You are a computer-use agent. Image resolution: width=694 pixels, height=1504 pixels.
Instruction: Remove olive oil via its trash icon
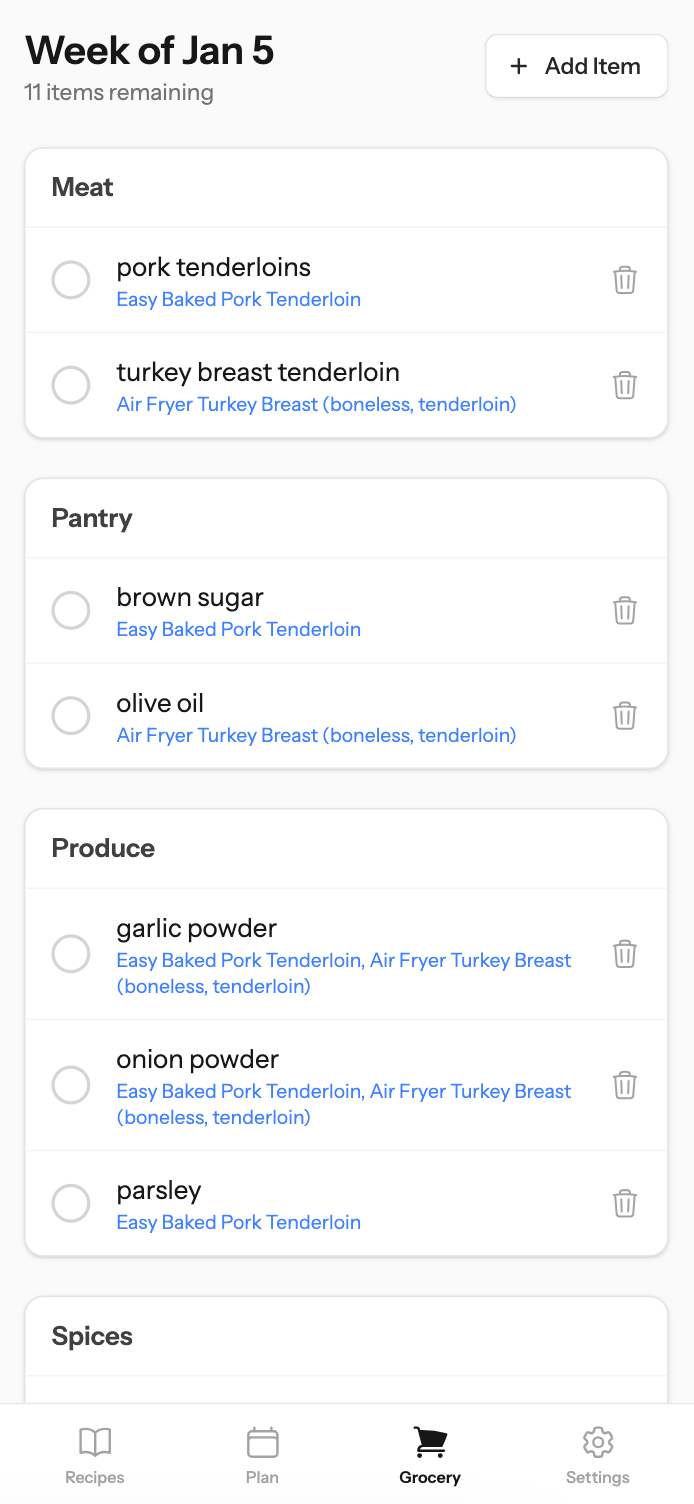point(625,716)
